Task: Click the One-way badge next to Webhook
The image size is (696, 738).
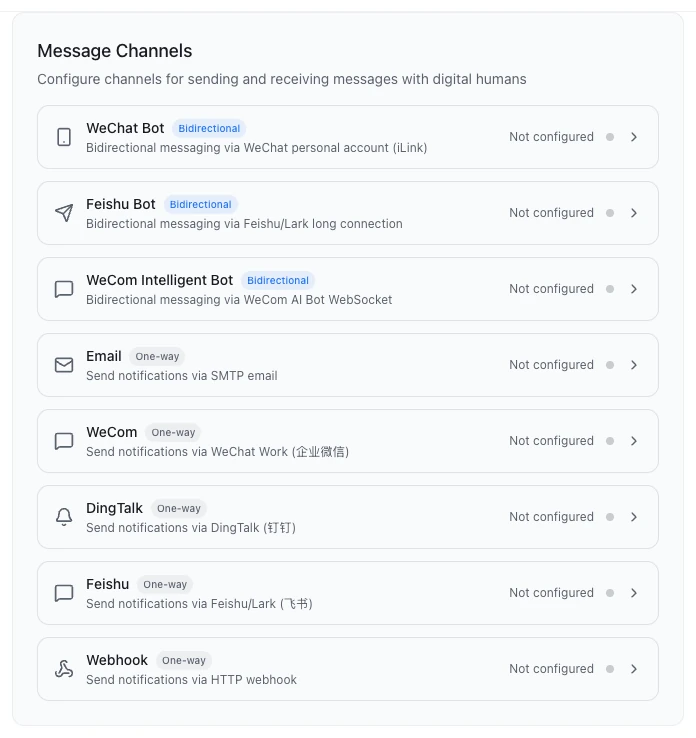Action: click(x=184, y=660)
